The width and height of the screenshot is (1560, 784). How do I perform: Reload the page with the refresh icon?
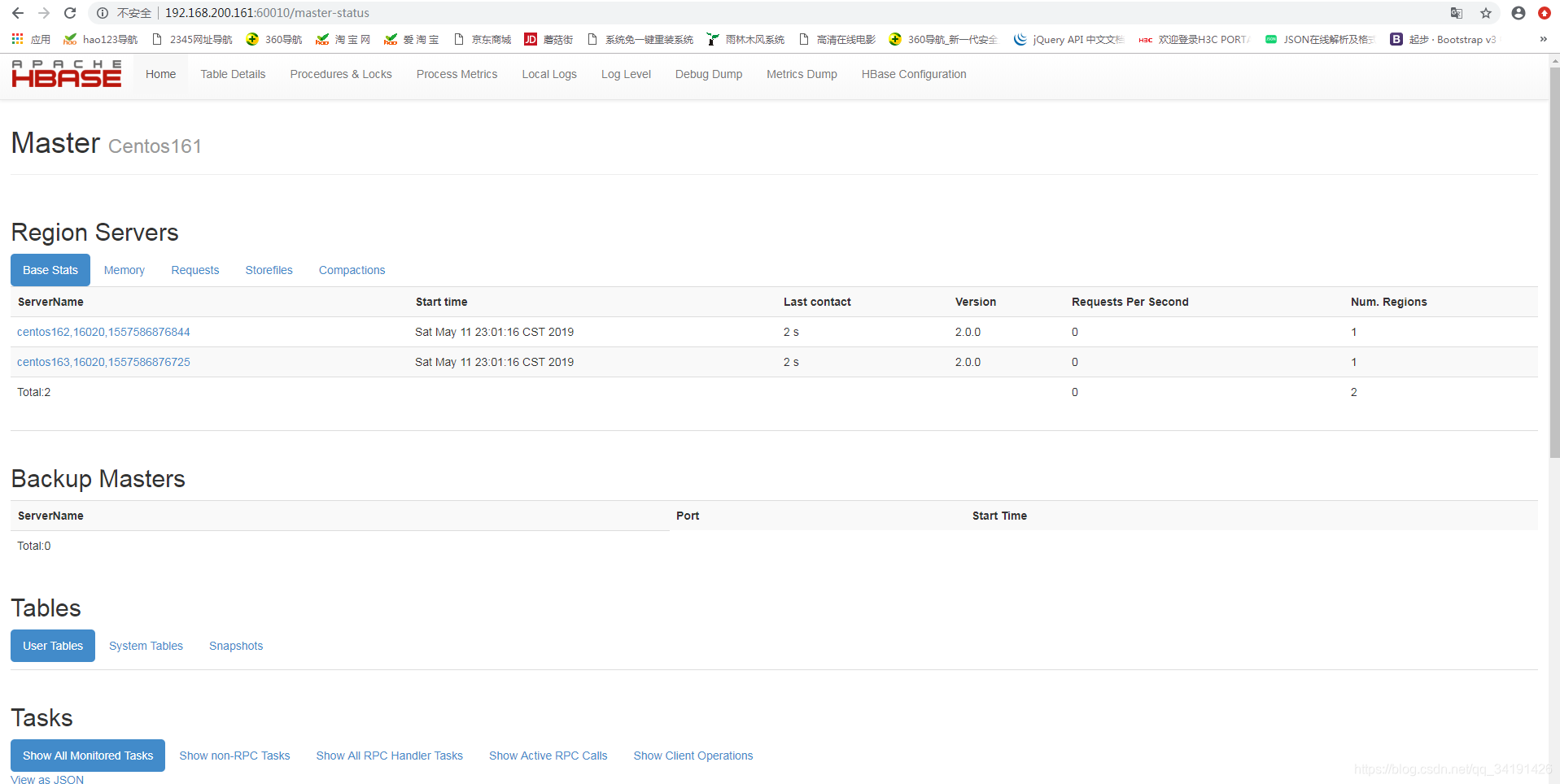tap(70, 13)
